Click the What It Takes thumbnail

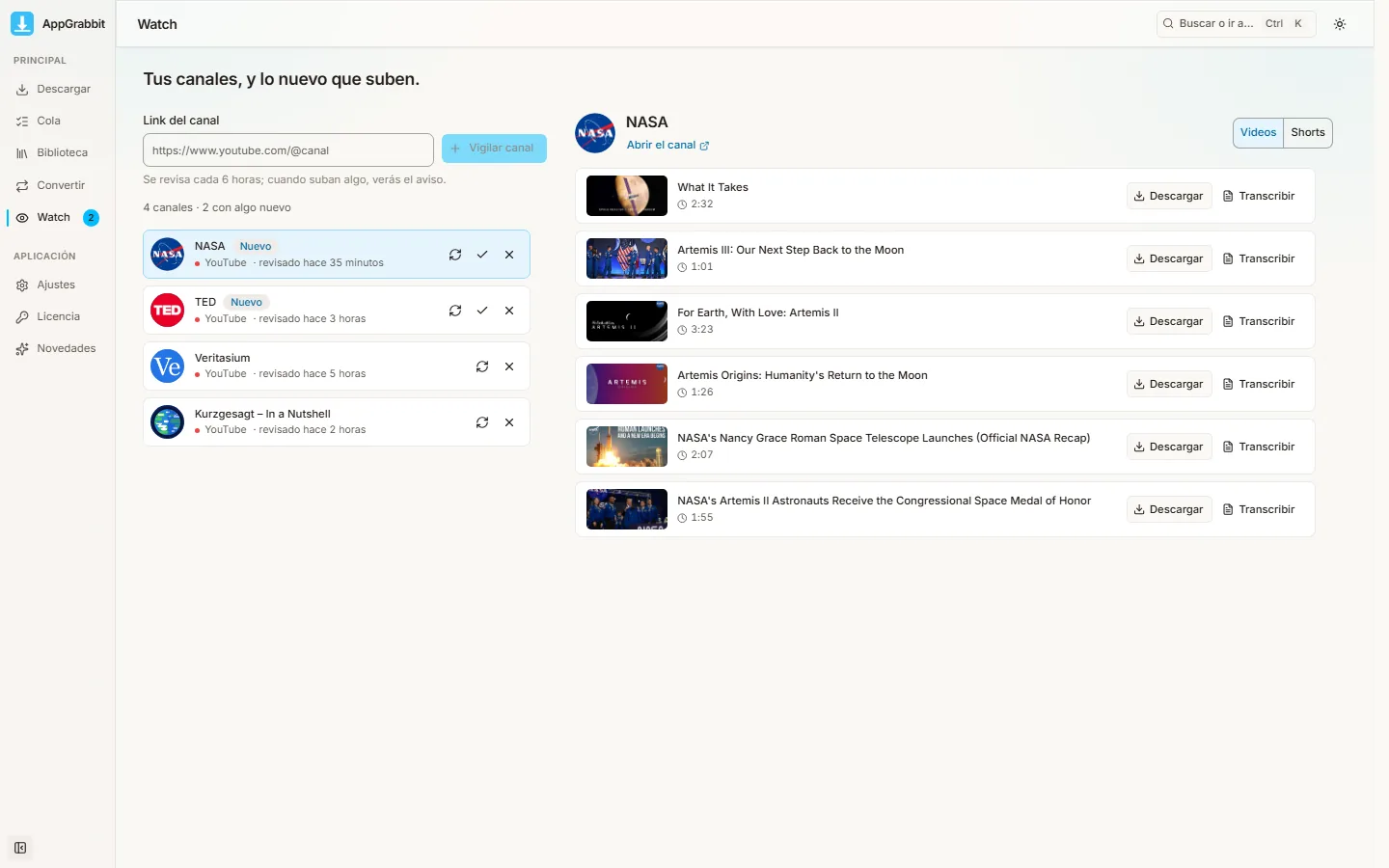pyautogui.click(x=627, y=196)
